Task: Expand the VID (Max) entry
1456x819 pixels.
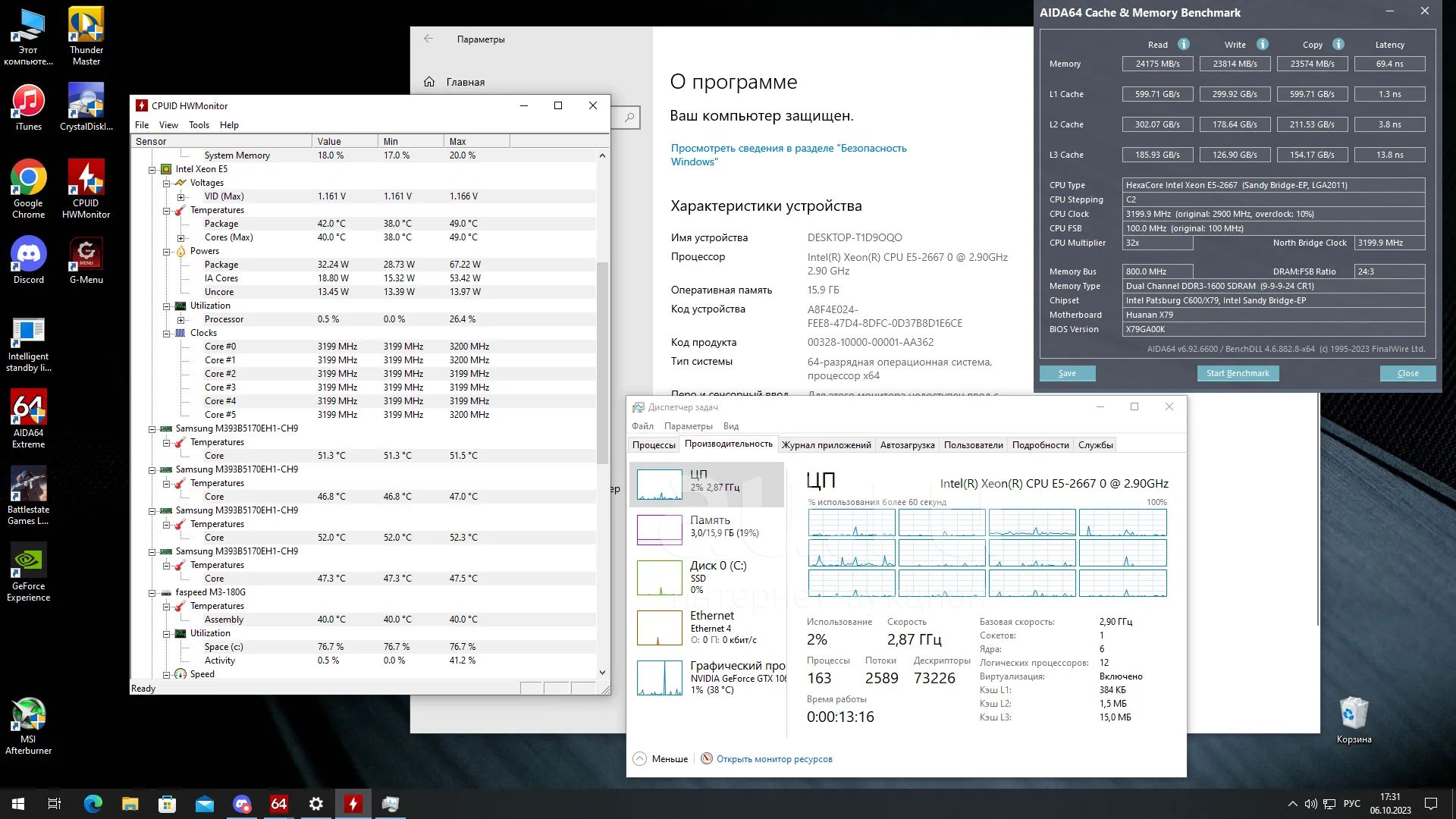Action: click(x=180, y=196)
